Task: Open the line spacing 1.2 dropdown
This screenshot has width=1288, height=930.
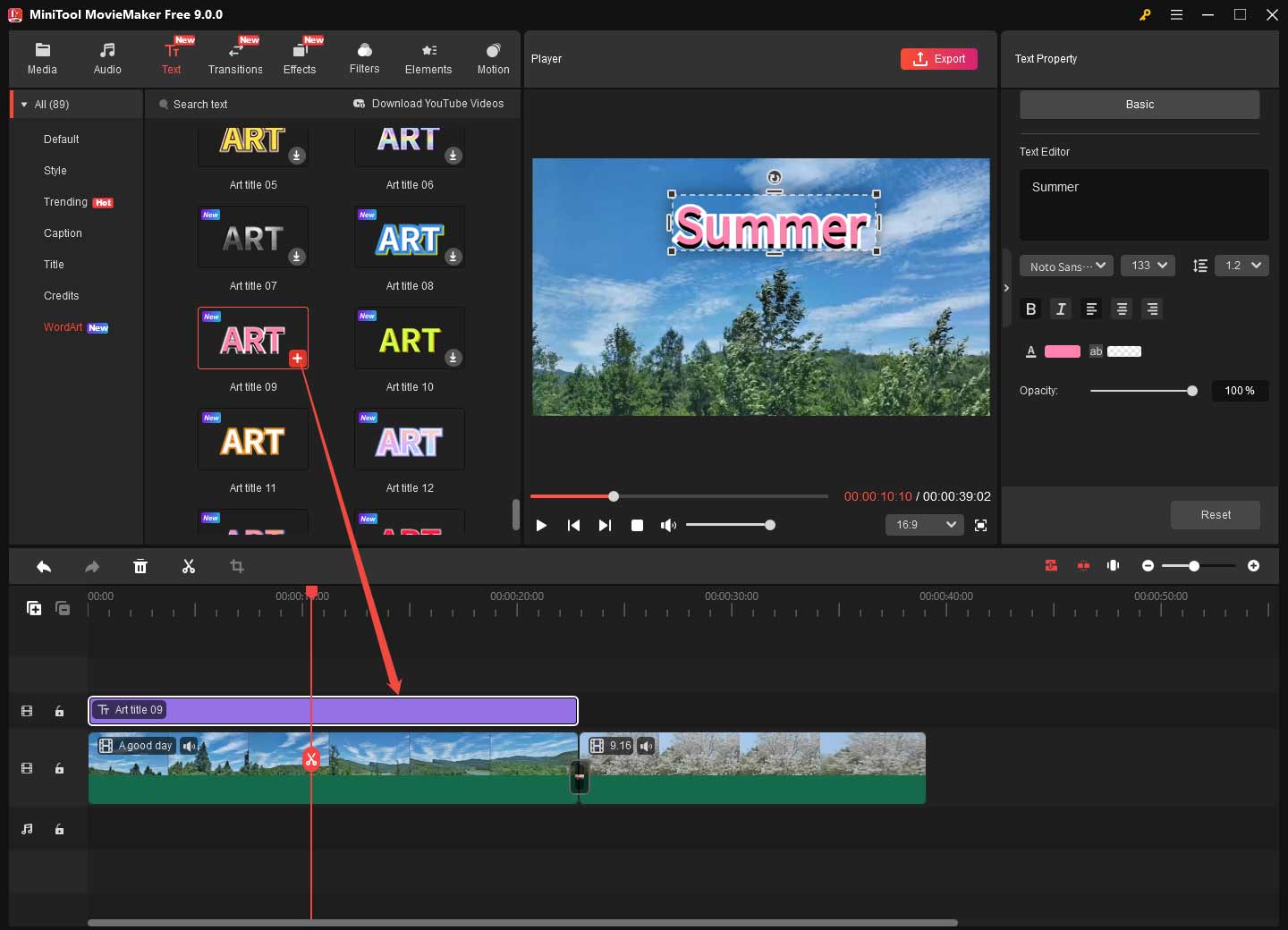Action: (x=1241, y=266)
